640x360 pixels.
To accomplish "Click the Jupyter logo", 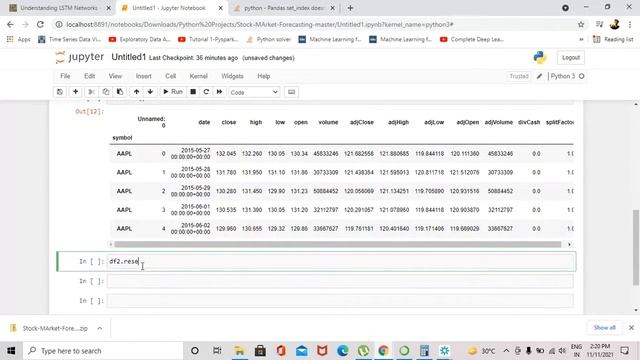I will pyautogui.click(x=80, y=57).
